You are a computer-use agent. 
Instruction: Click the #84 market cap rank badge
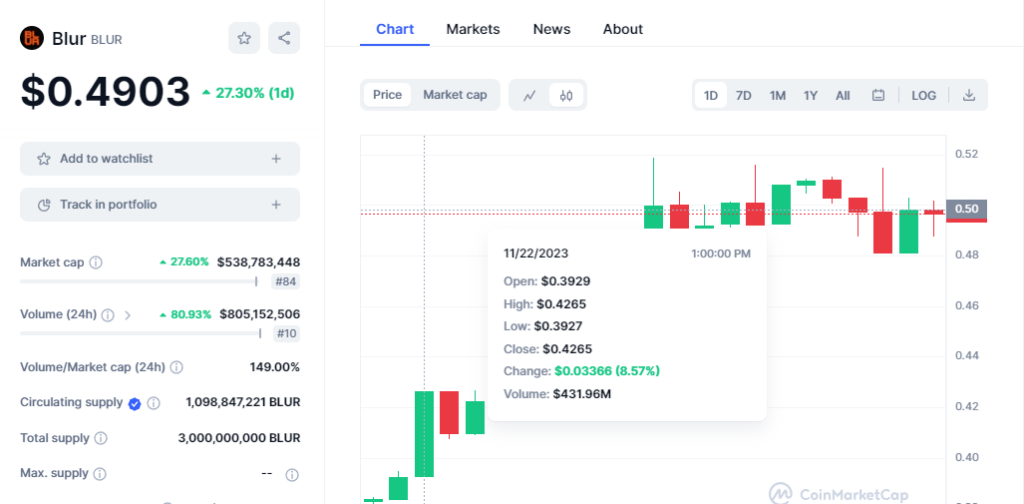[285, 281]
